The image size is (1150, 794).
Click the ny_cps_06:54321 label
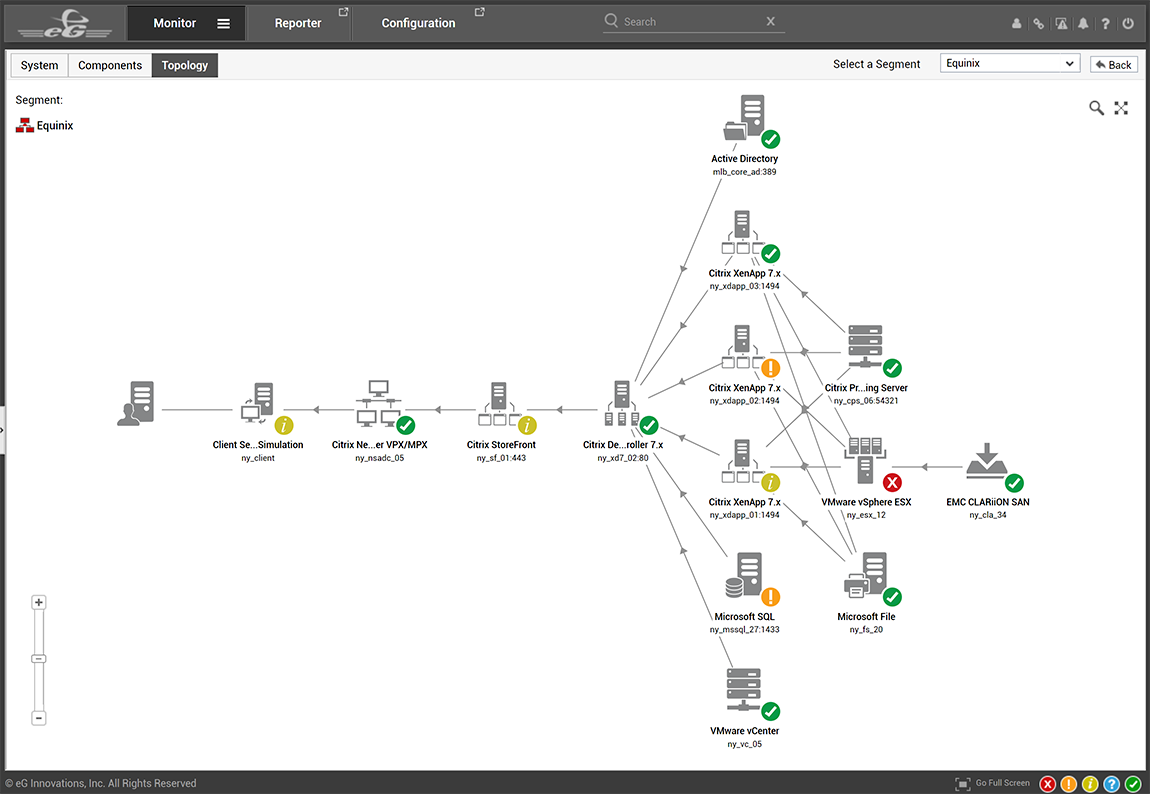(x=865, y=401)
